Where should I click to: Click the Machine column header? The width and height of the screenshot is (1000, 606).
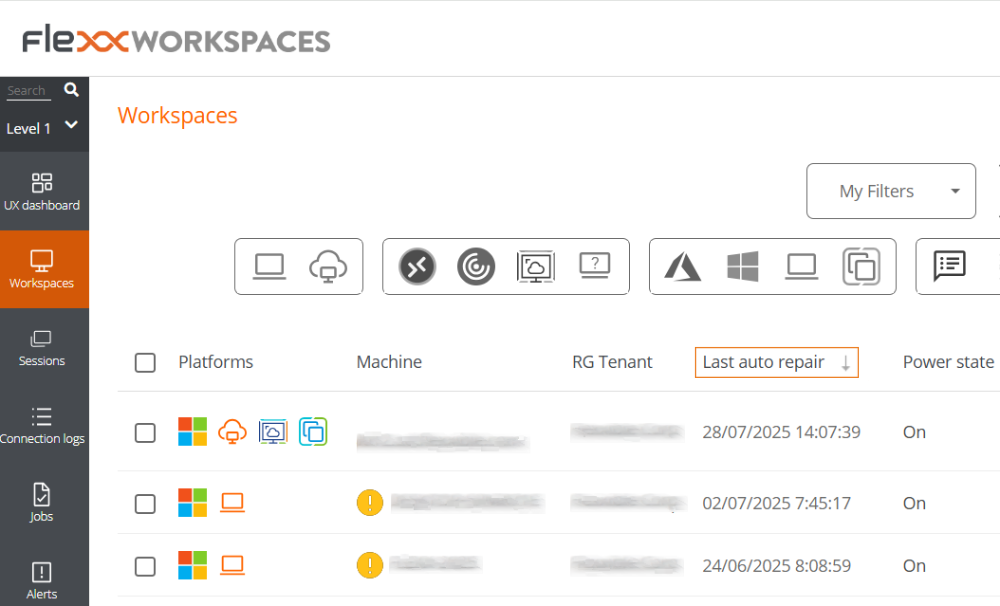coord(389,362)
